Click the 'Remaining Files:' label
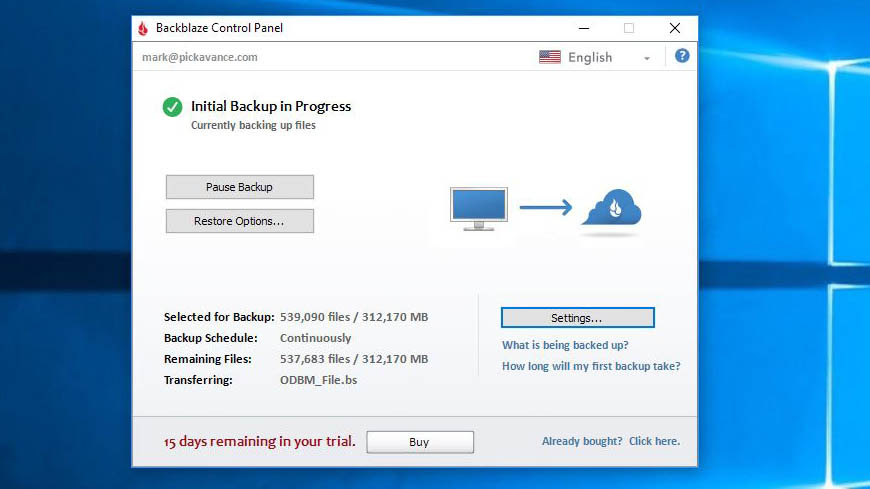This screenshot has height=489, width=870. 208,359
